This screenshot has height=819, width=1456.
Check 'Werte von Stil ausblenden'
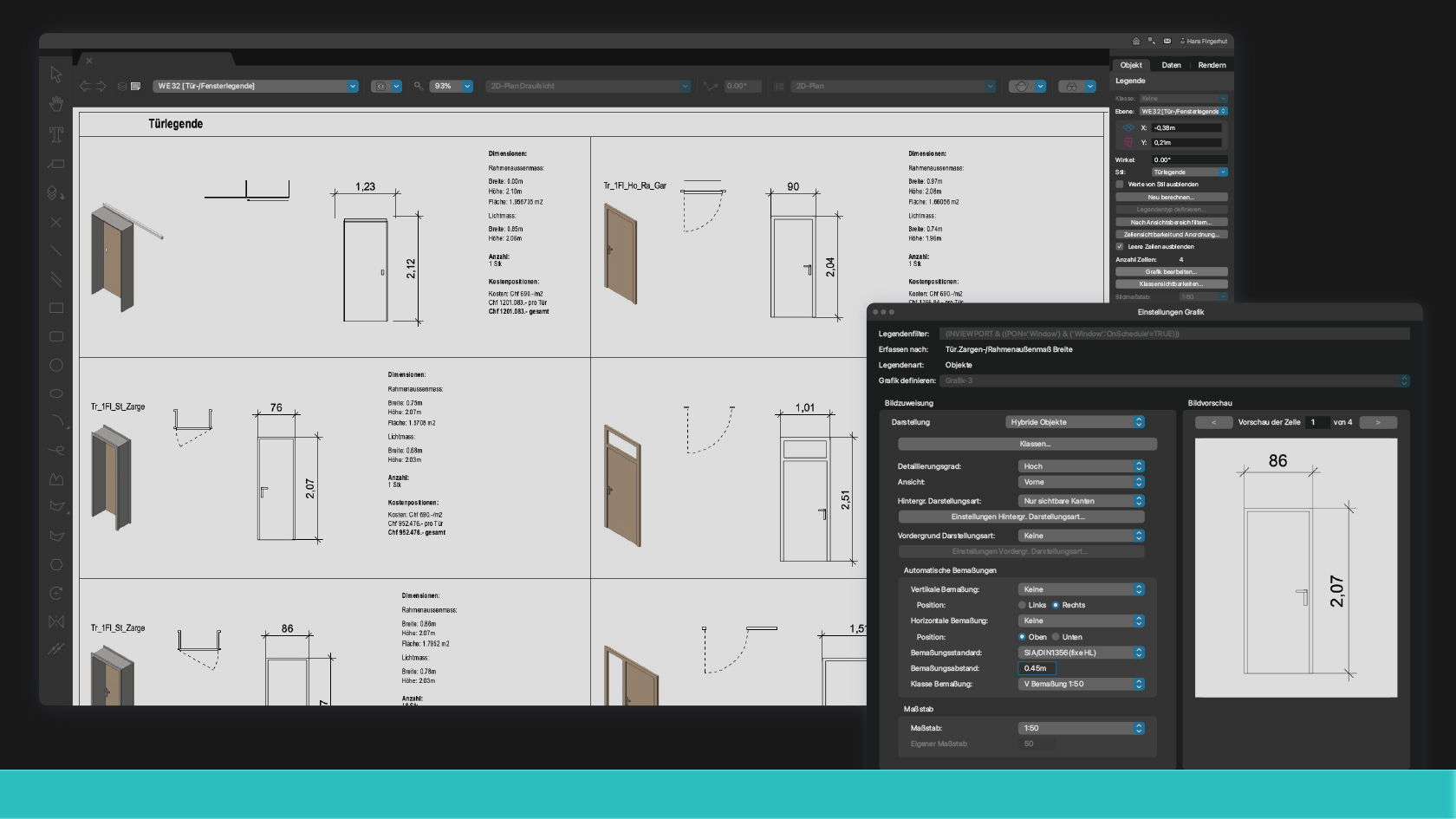(x=1120, y=184)
